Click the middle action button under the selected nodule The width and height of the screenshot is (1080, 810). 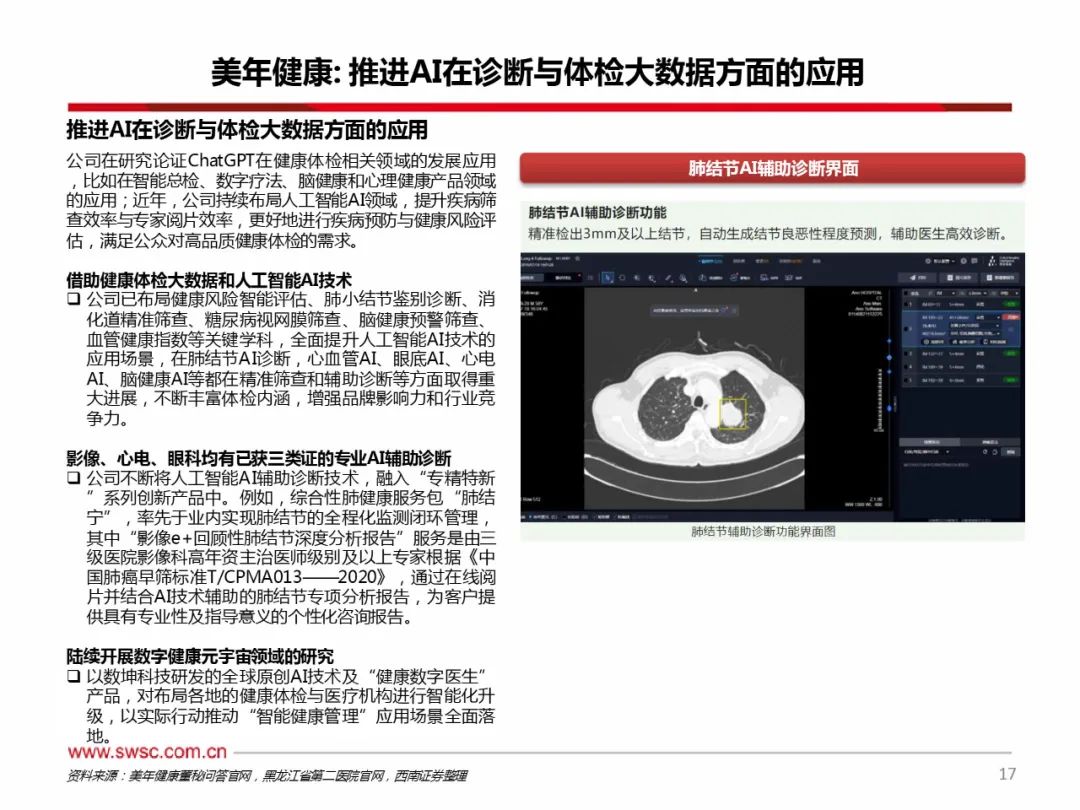pyautogui.click(x=963, y=342)
